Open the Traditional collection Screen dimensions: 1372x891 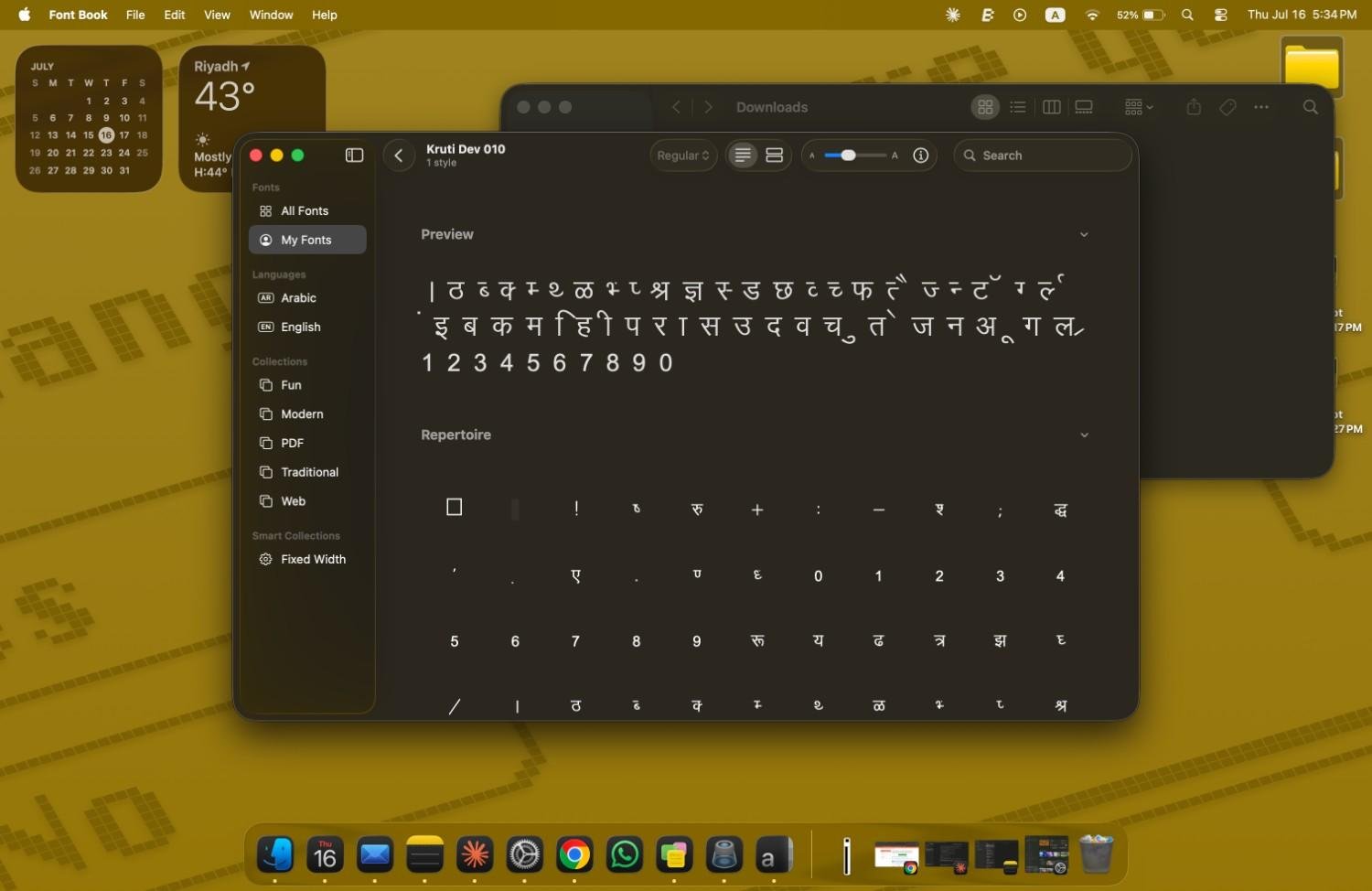307,472
